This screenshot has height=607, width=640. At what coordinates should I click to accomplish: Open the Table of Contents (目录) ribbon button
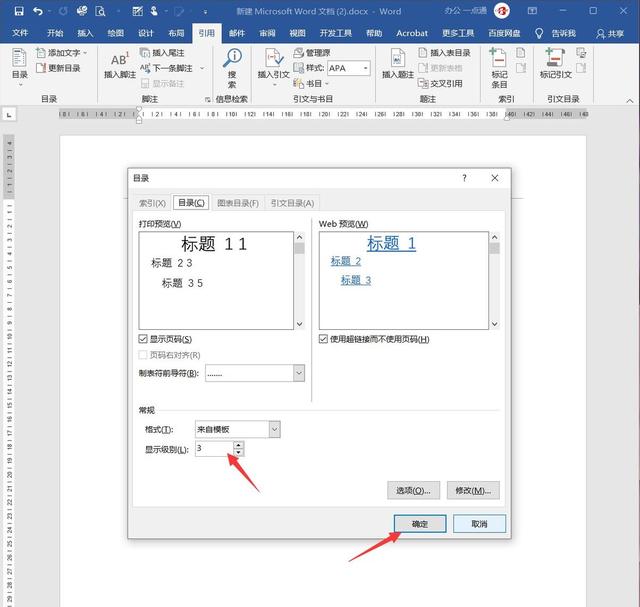tap(20, 67)
